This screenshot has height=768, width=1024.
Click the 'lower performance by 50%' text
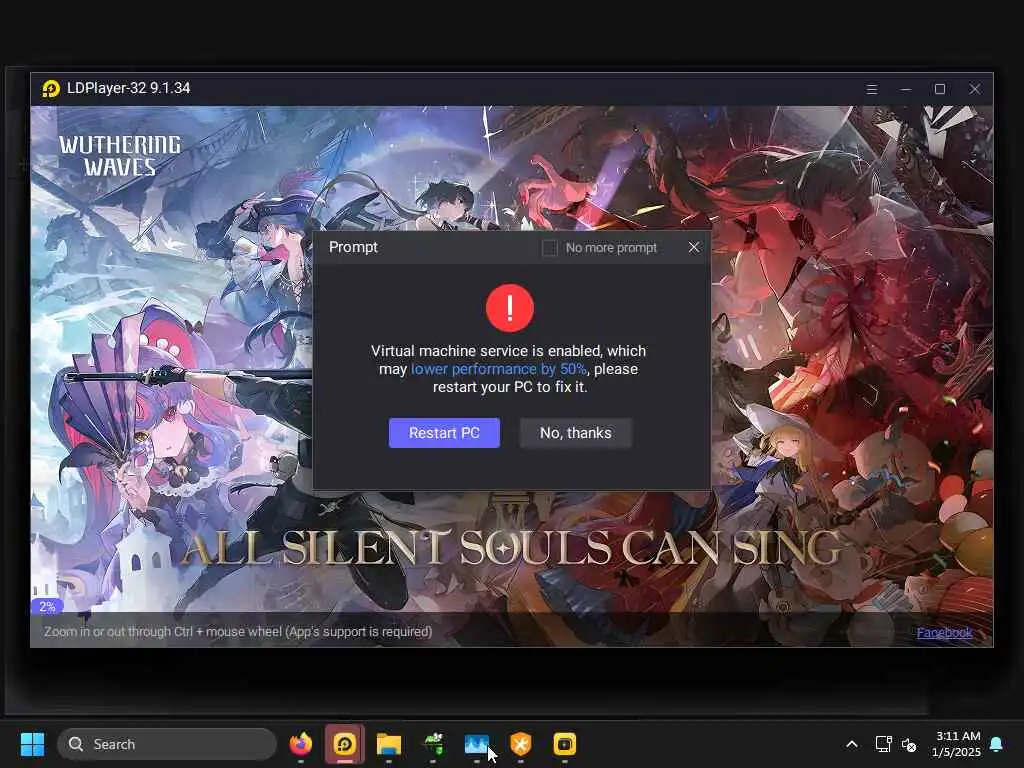[498, 369]
